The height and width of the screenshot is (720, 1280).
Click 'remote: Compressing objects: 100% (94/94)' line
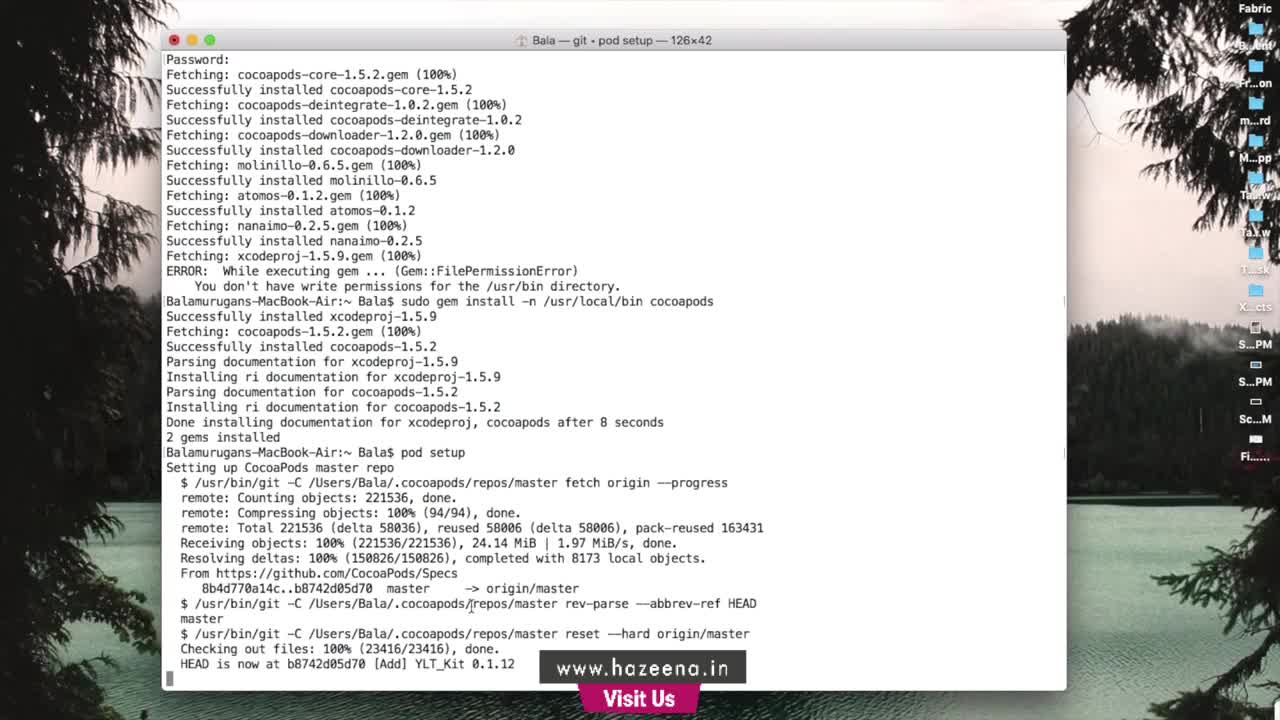(350, 513)
